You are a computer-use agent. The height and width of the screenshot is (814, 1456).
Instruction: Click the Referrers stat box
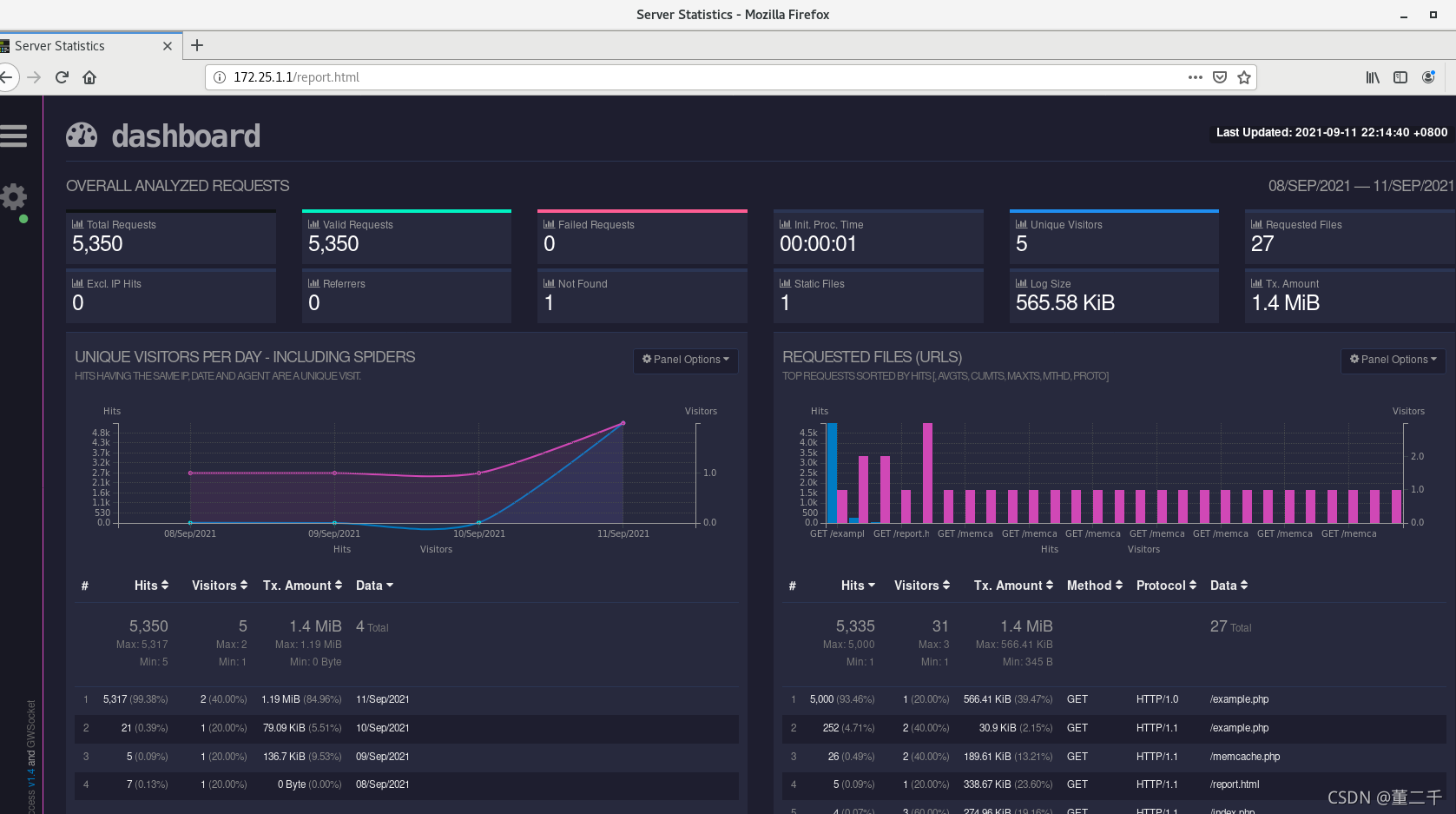[x=406, y=296]
